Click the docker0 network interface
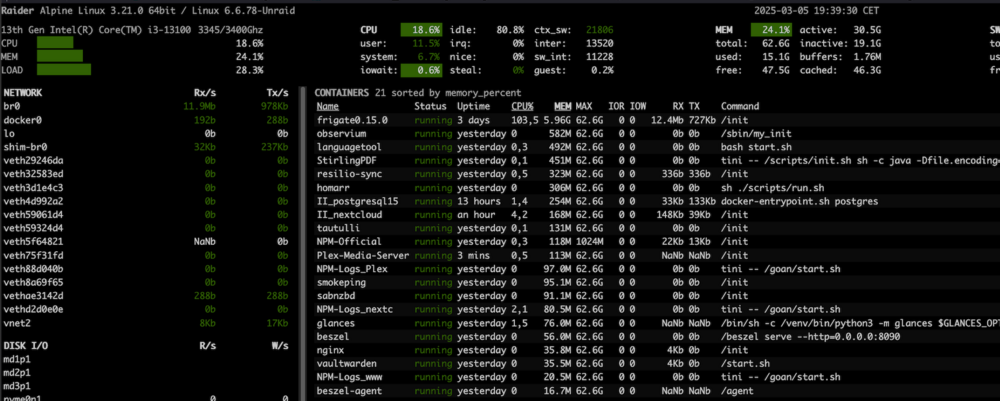The height and width of the screenshot is (401, 1000). pyautogui.click(x=22, y=120)
